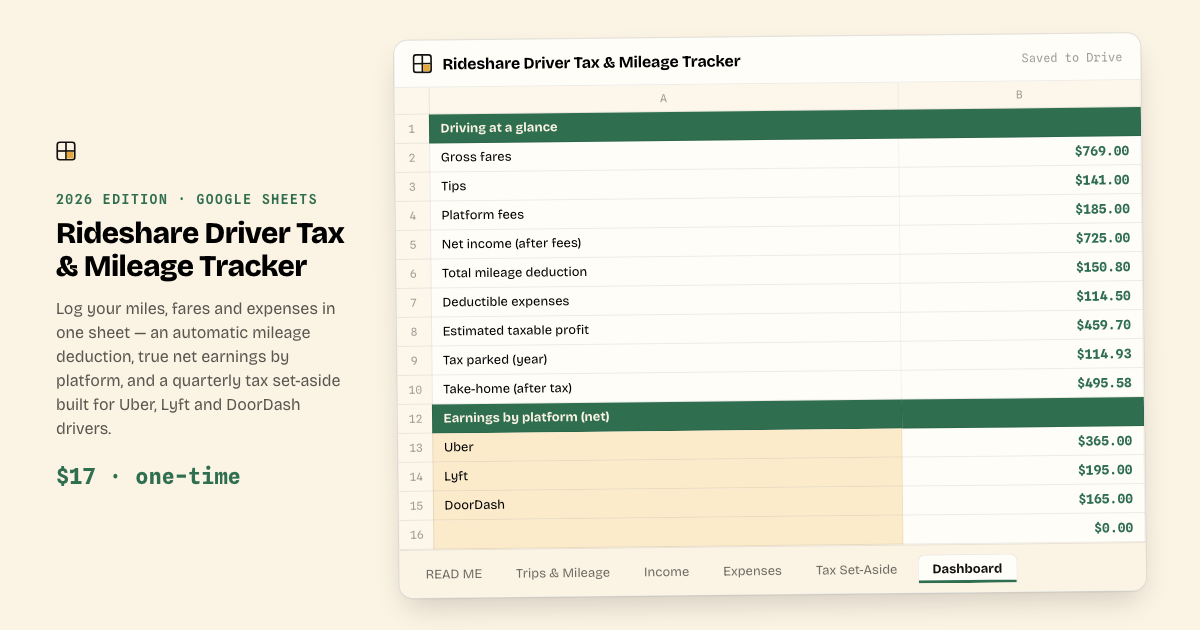Select 'Tax parked (year)' cell
The width and height of the screenshot is (1200, 630).
[666, 358]
